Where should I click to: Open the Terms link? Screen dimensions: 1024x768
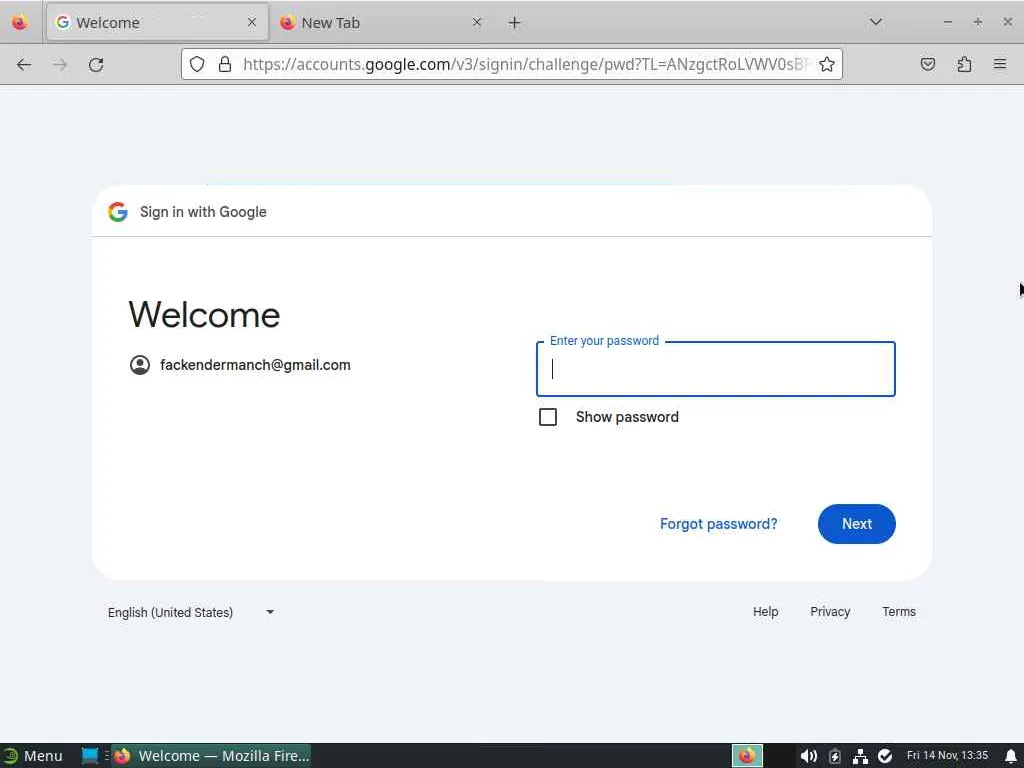(x=899, y=612)
